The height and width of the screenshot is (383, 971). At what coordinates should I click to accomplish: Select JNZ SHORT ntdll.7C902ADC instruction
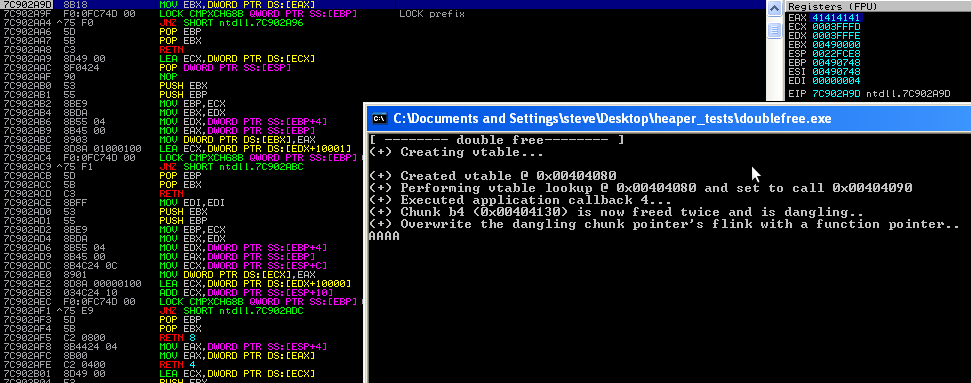coord(232,310)
